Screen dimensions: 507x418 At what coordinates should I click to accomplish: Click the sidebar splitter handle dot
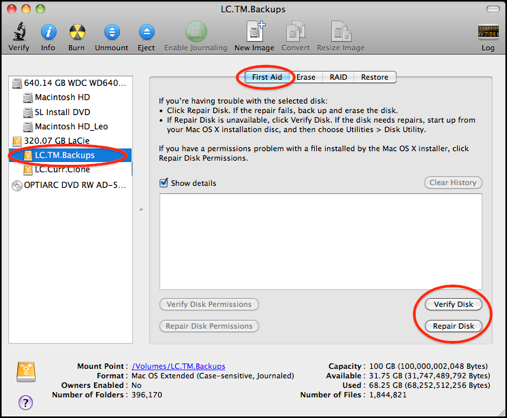[141, 210]
